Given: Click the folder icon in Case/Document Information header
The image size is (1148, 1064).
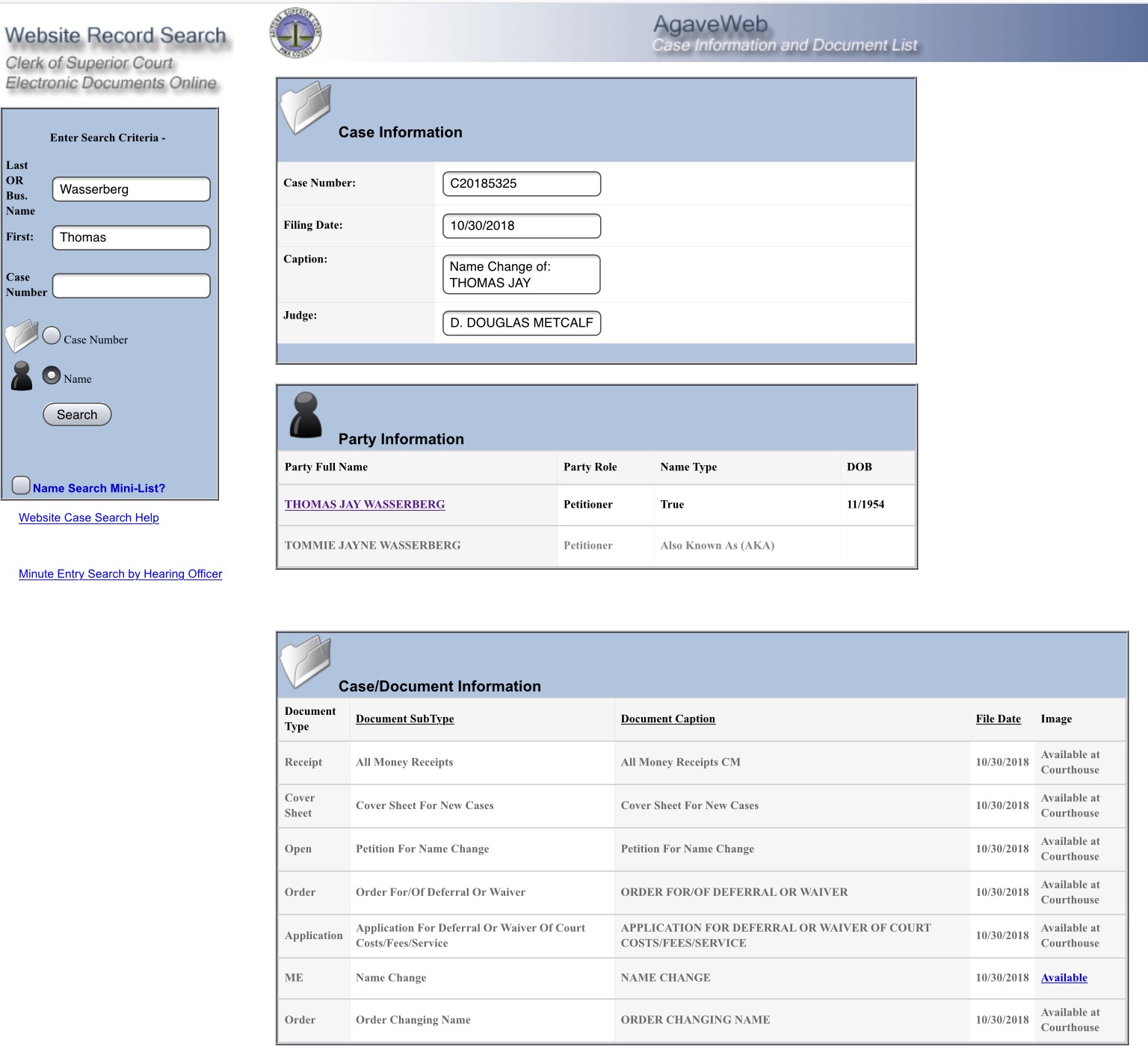Looking at the screenshot, I should (x=306, y=662).
